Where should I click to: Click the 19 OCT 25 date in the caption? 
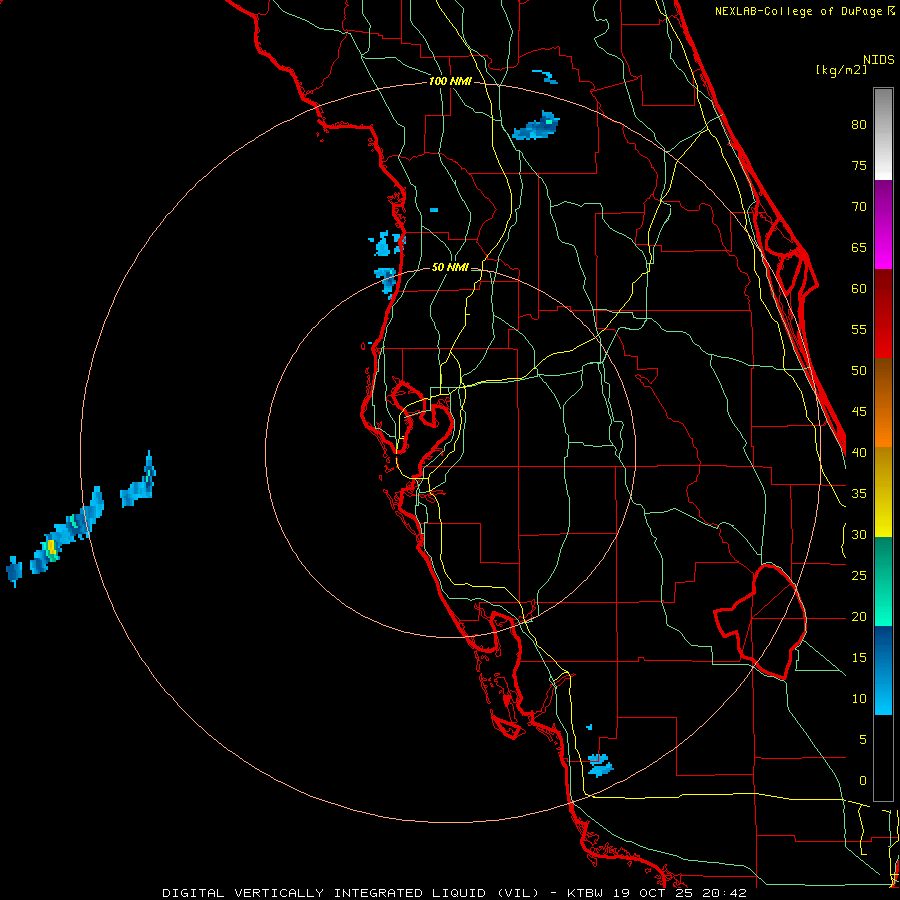(655, 893)
